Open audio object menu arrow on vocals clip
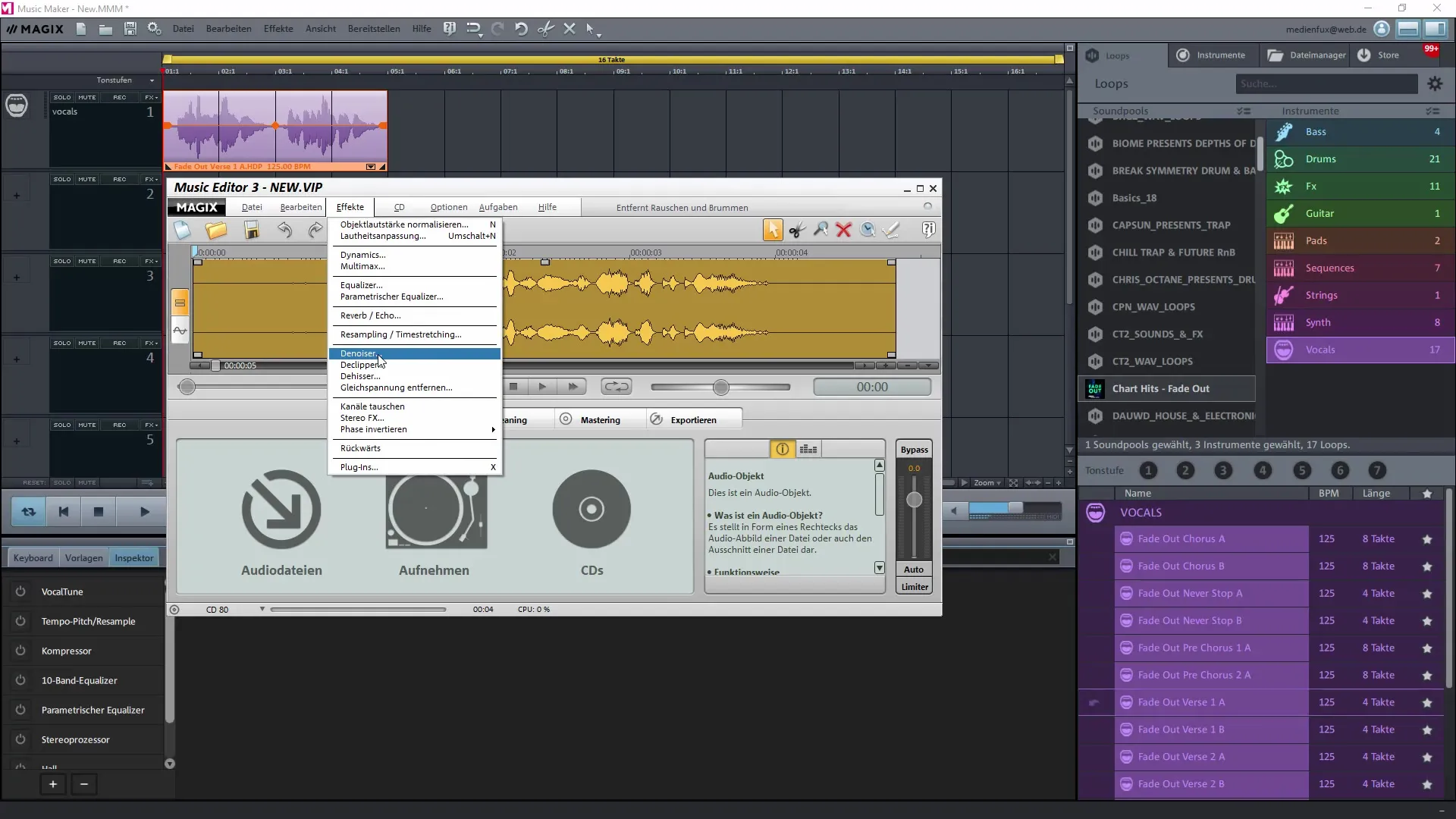This screenshot has height=819, width=1456. tap(371, 166)
